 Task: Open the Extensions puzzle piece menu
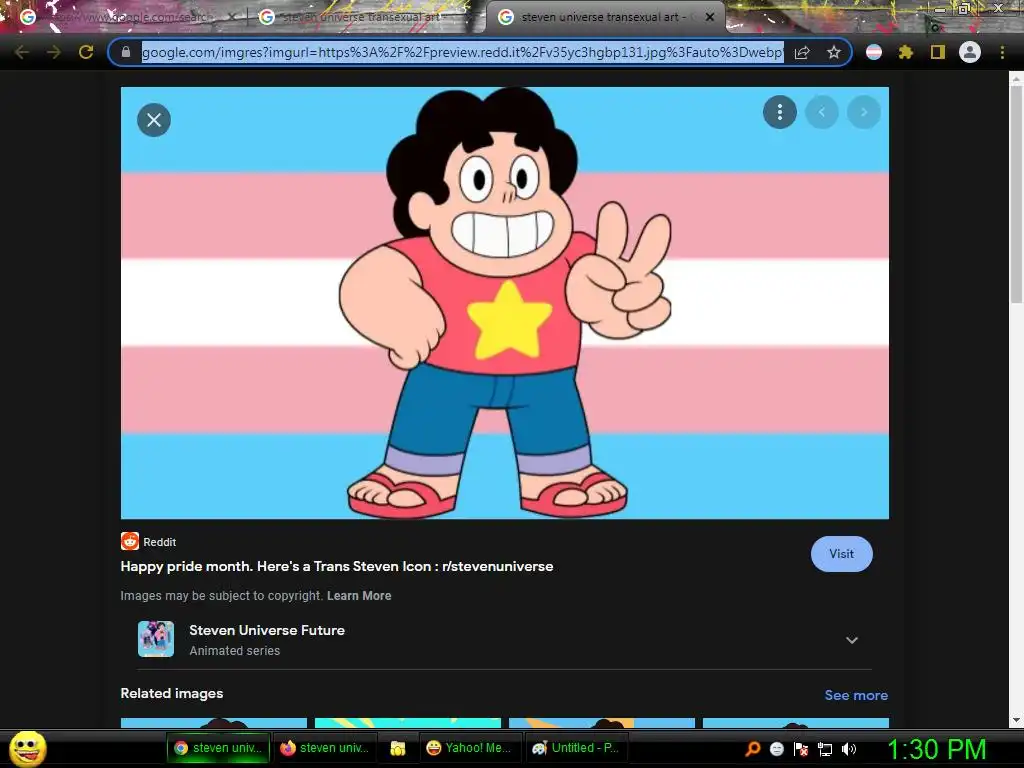coord(905,52)
